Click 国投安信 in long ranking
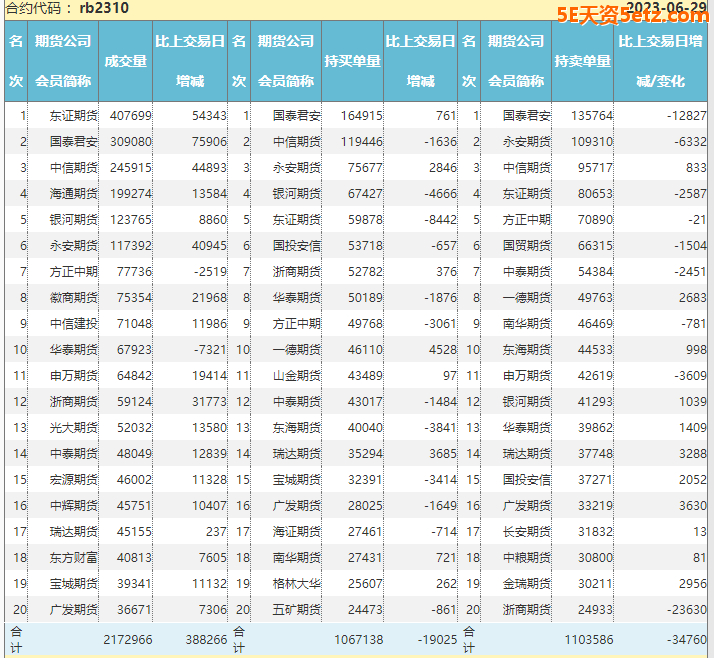 coord(296,245)
